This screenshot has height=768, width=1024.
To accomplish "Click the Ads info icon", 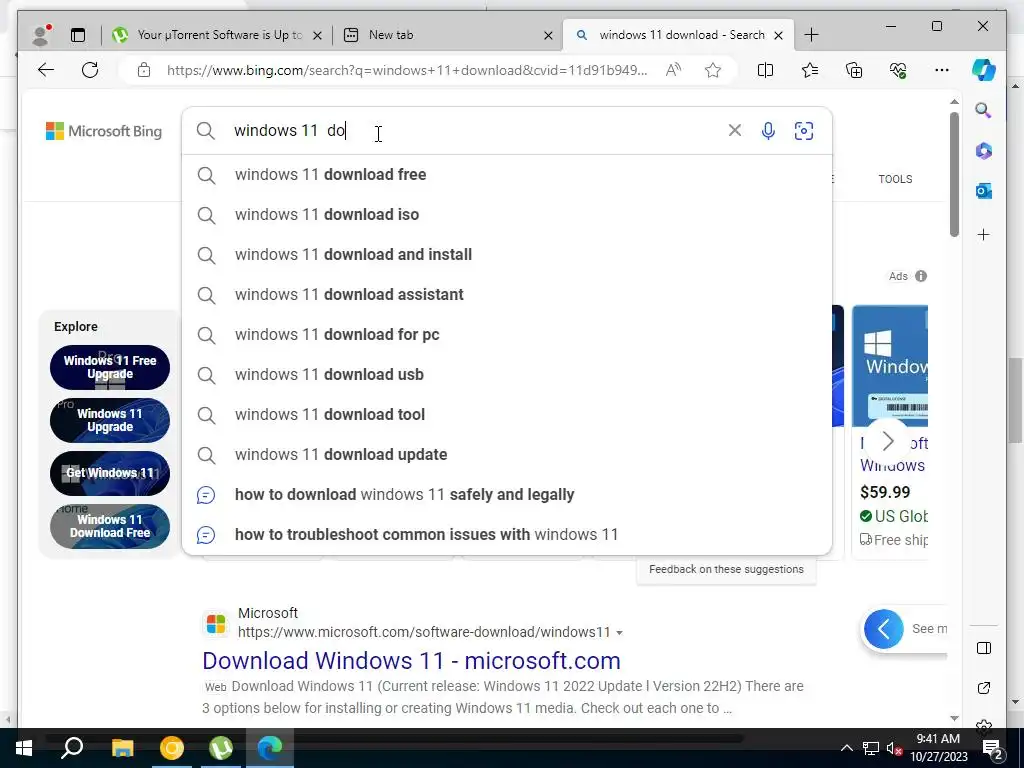I will (921, 276).
